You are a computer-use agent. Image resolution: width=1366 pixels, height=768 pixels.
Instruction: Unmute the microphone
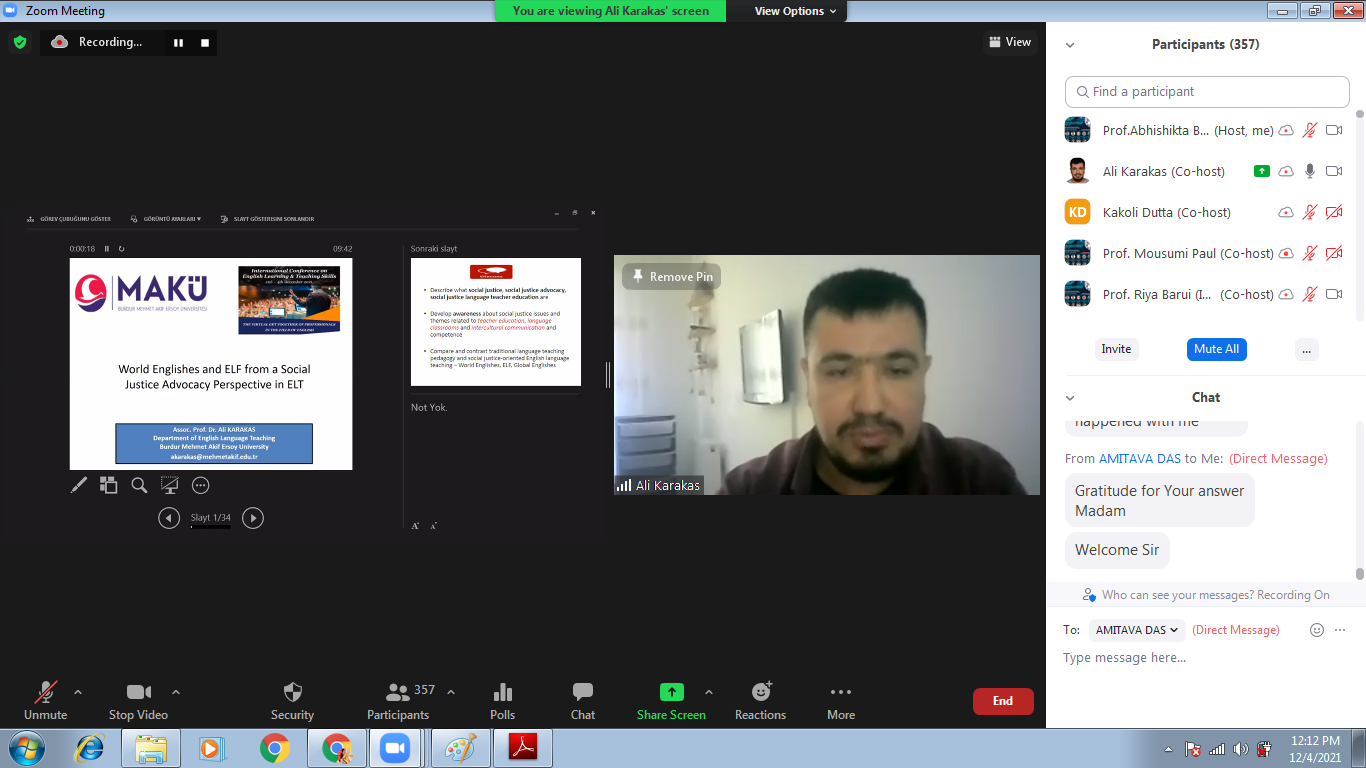pyautogui.click(x=45, y=692)
